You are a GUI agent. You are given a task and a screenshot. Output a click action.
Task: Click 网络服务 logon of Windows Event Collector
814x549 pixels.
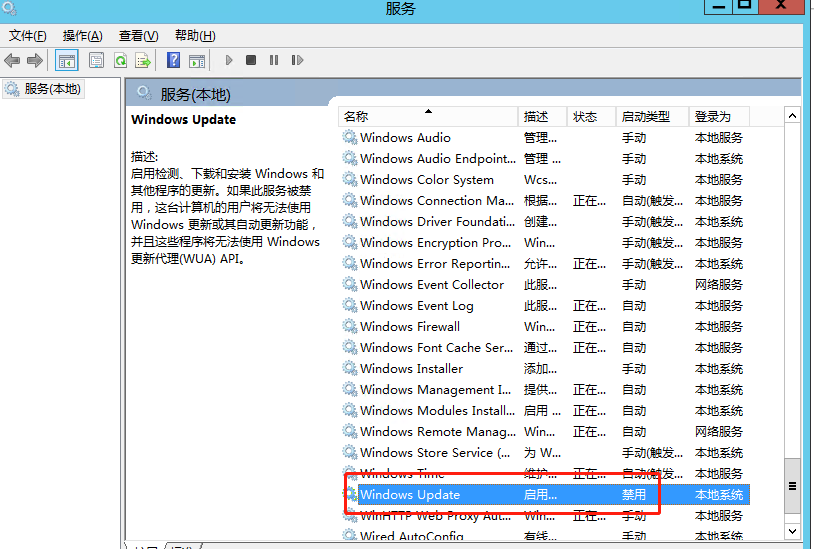[x=719, y=284]
